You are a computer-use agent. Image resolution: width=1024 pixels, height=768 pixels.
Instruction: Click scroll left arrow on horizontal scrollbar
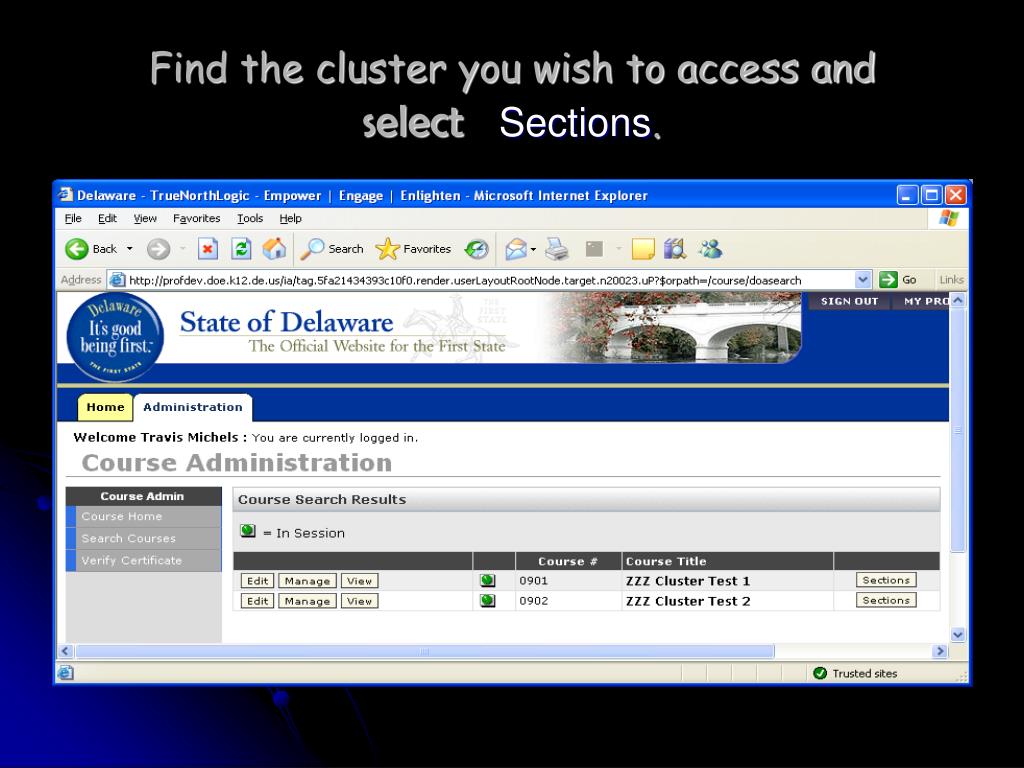[65, 651]
